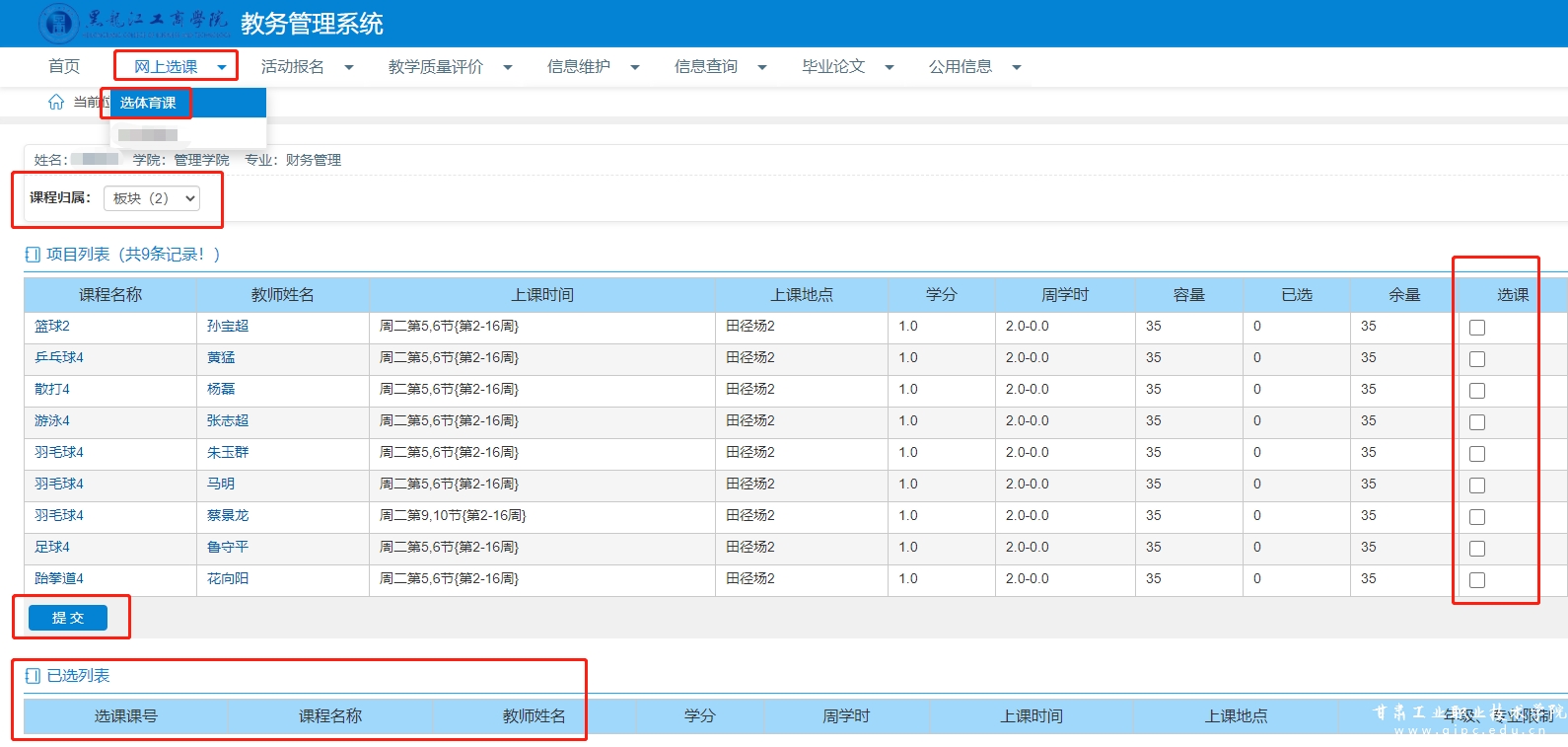Open the 公用信息 menu
Screen dimensions: 1568x747
pyautogui.click(x=961, y=66)
